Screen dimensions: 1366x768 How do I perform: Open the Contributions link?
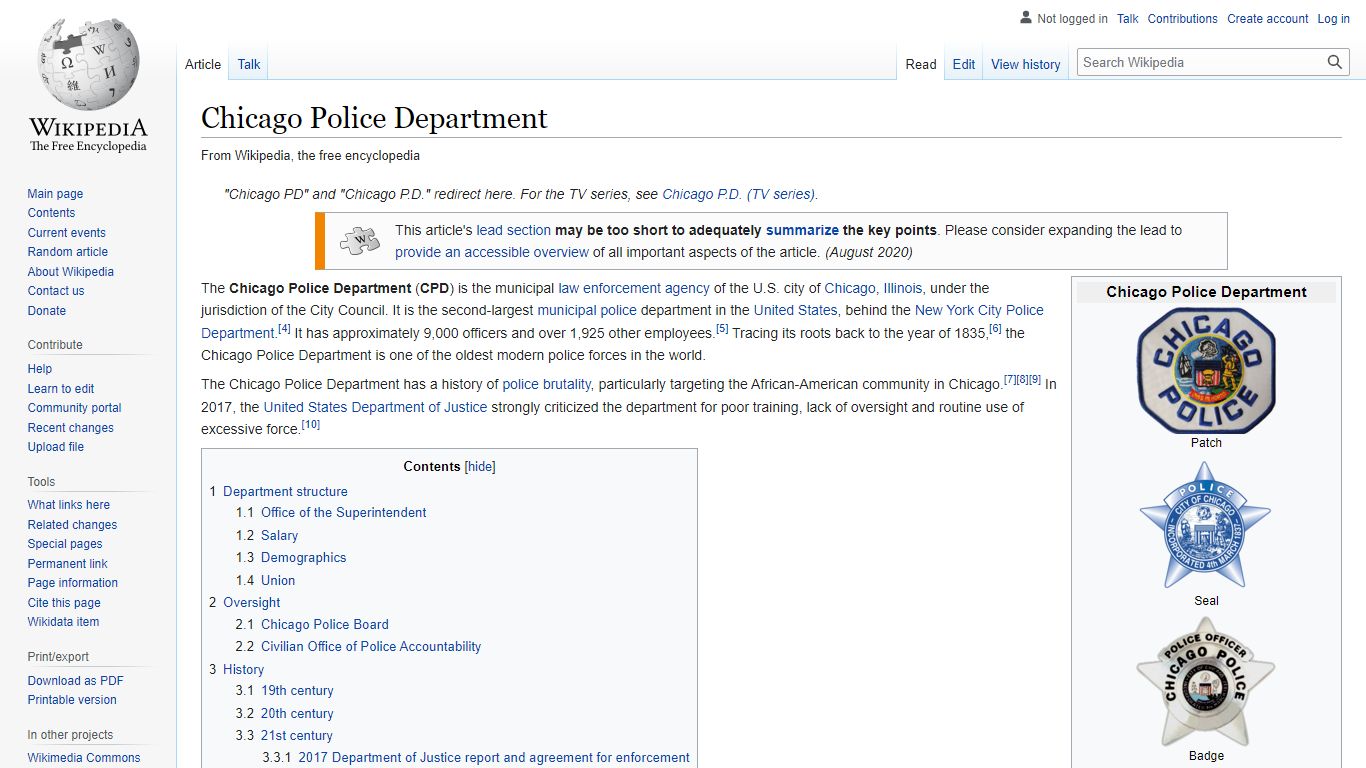click(1183, 19)
